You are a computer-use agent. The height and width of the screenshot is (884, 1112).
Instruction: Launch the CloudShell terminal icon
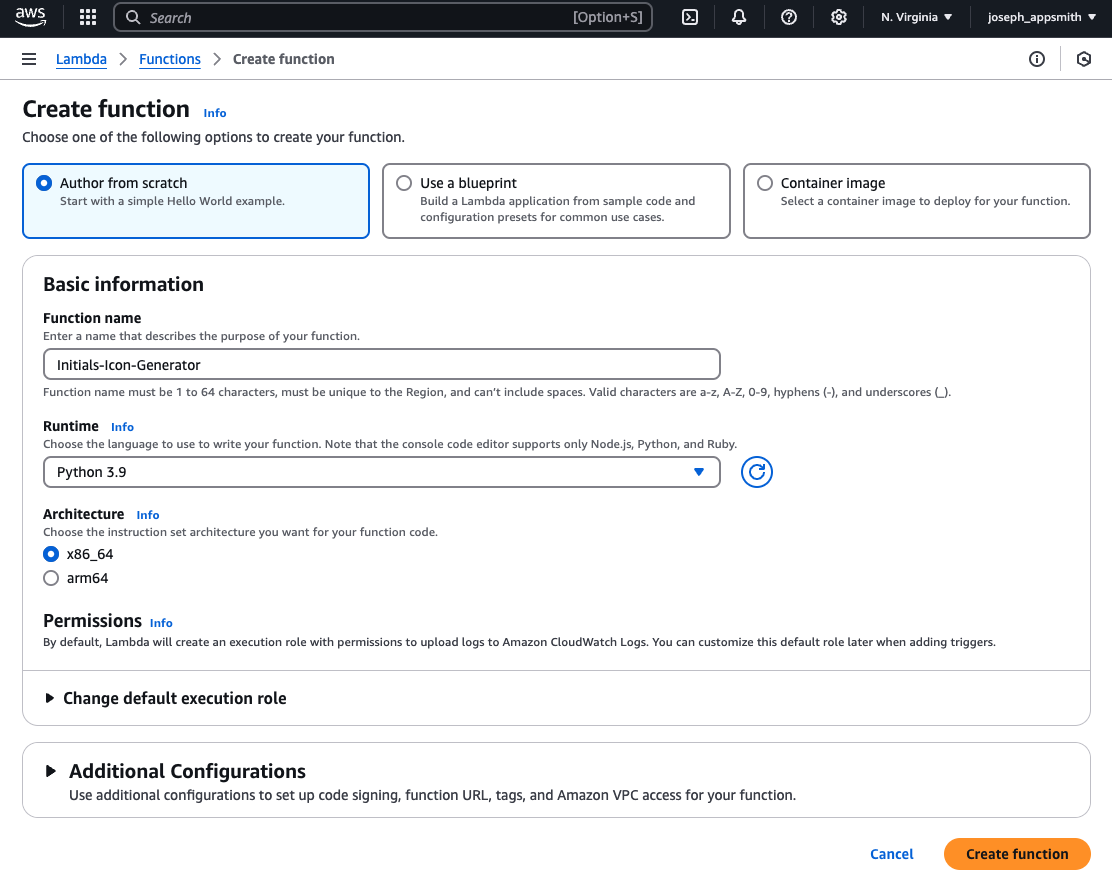[690, 17]
